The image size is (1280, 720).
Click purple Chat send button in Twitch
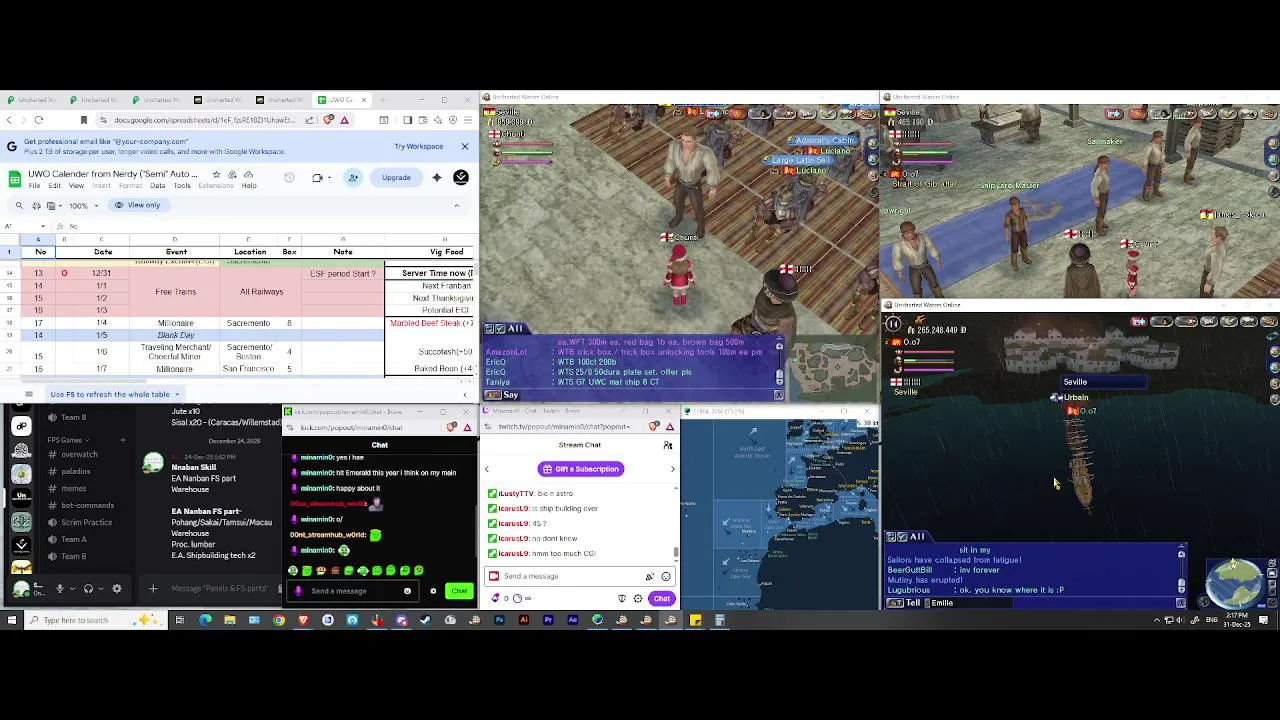(x=661, y=598)
